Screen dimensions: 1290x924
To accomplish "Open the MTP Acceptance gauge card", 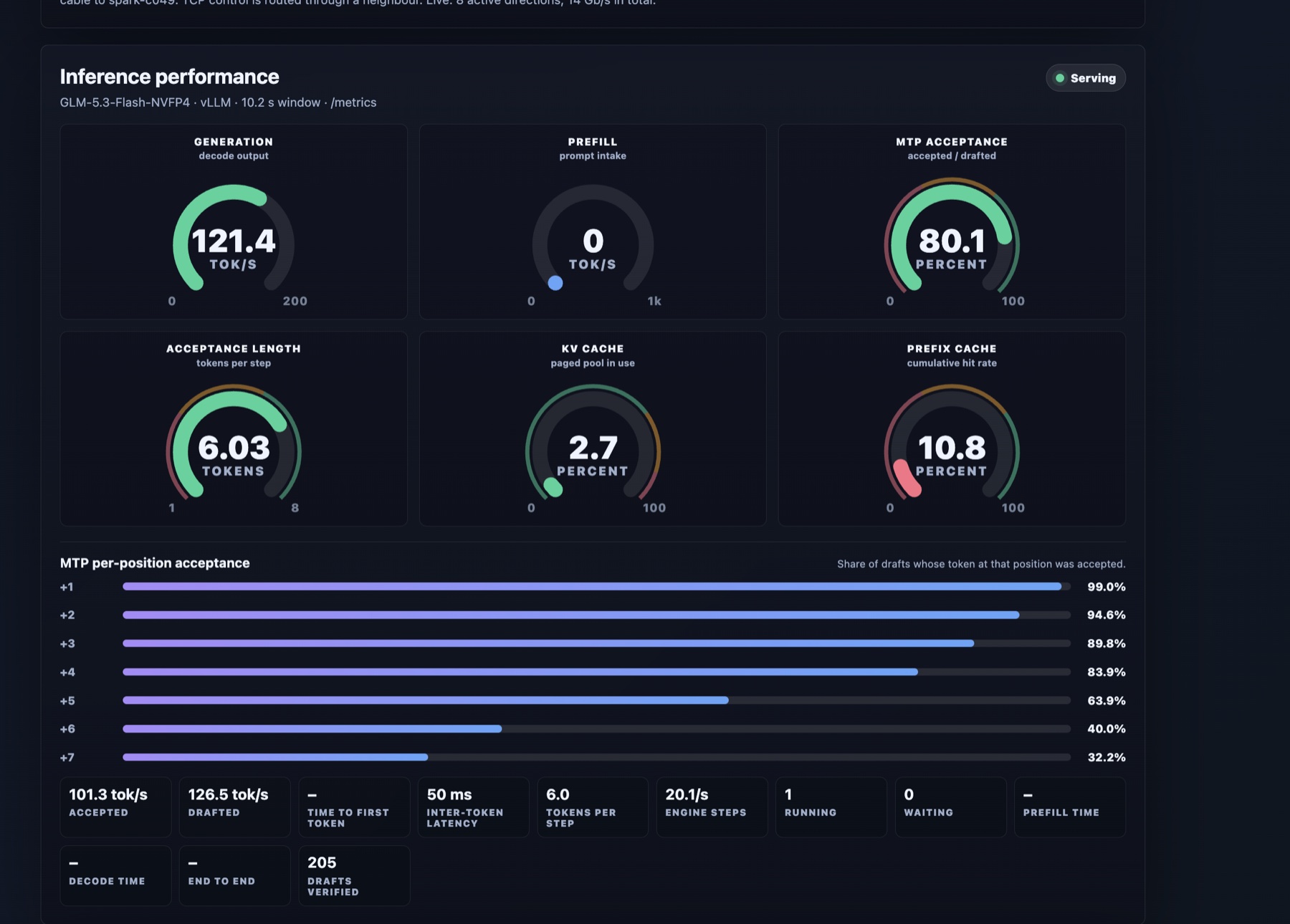I will click(952, 221).
